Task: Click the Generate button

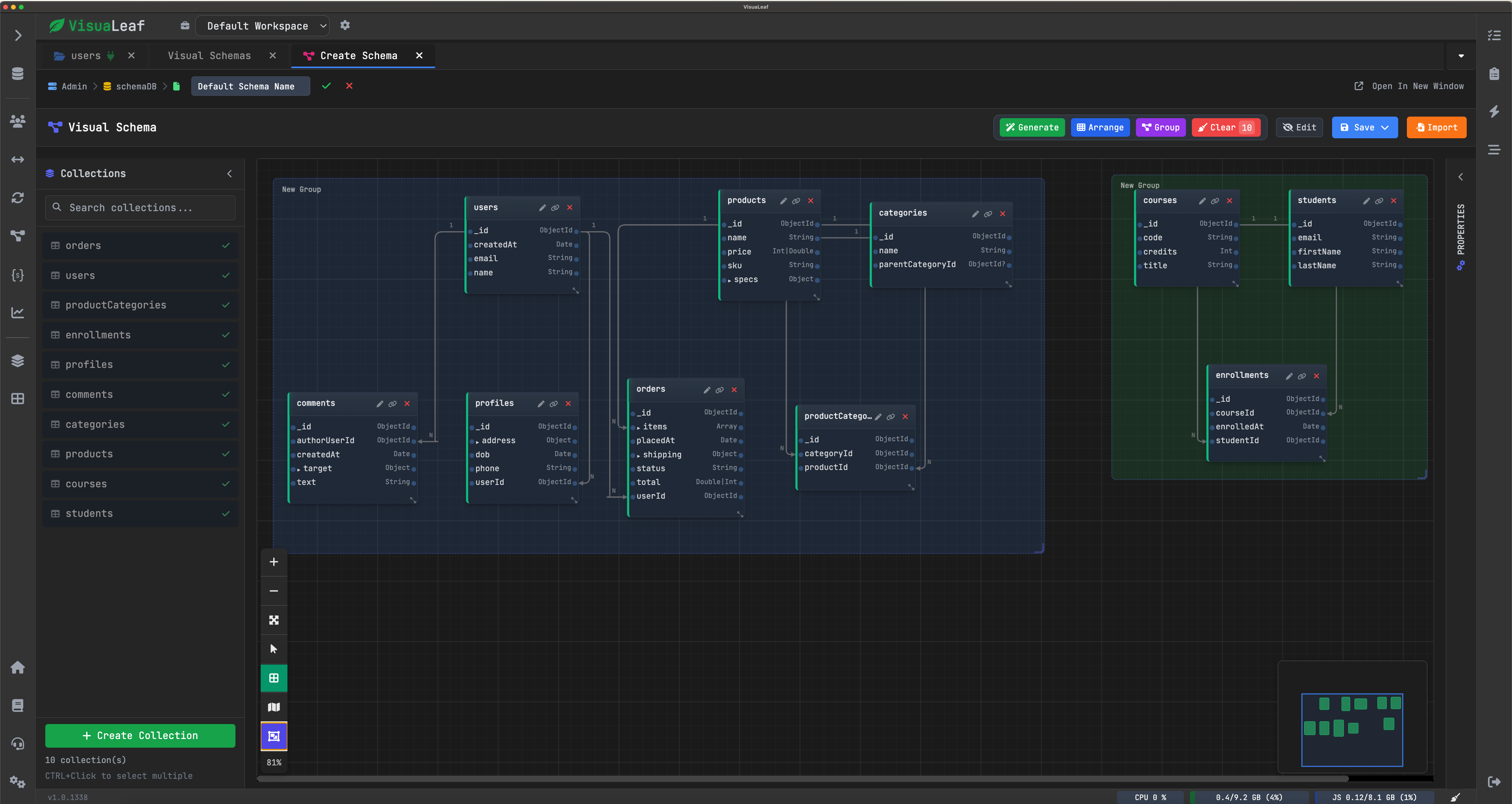Action: click(x=1032, y=128)
